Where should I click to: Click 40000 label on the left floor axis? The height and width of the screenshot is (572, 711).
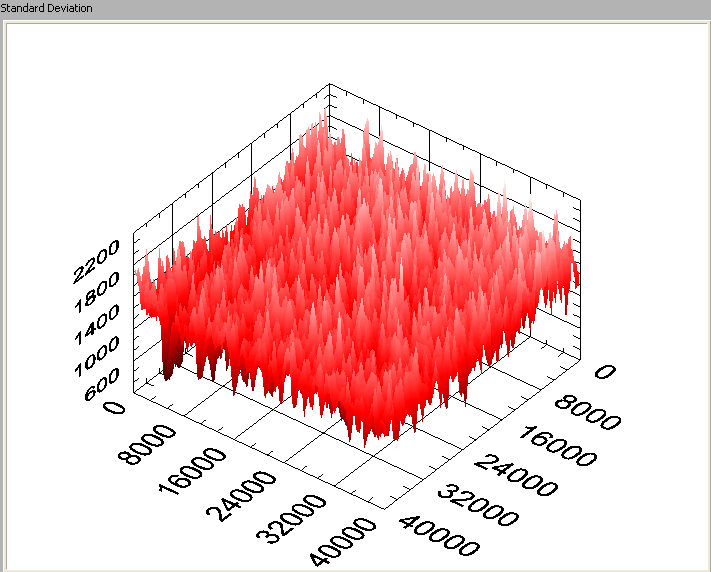[343, 542]
